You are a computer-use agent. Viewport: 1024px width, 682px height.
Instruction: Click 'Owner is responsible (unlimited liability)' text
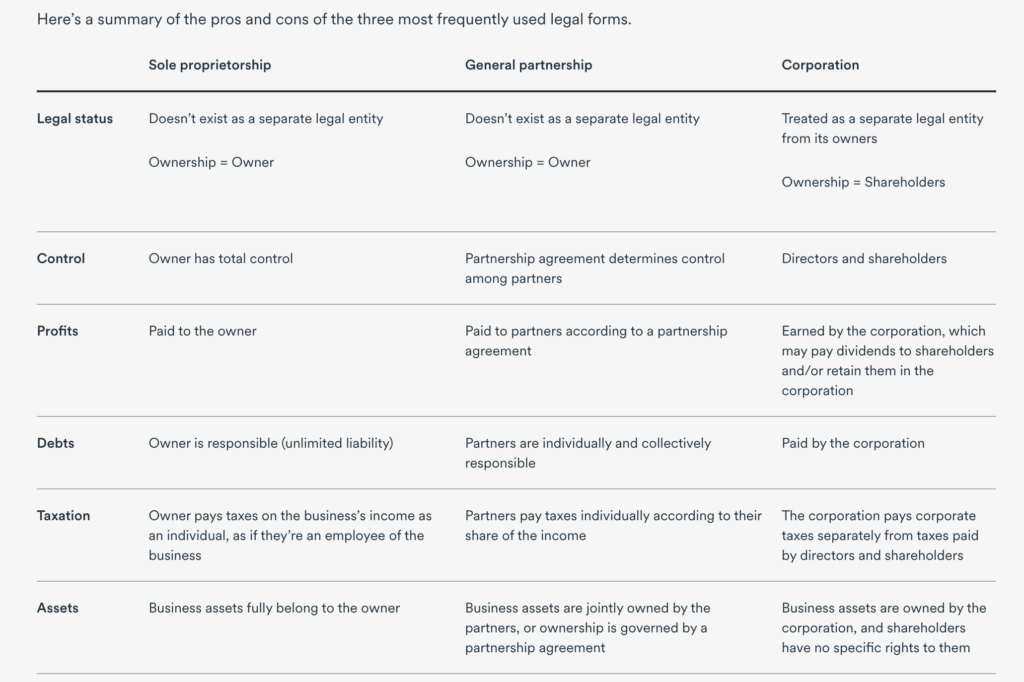(271, 443)
